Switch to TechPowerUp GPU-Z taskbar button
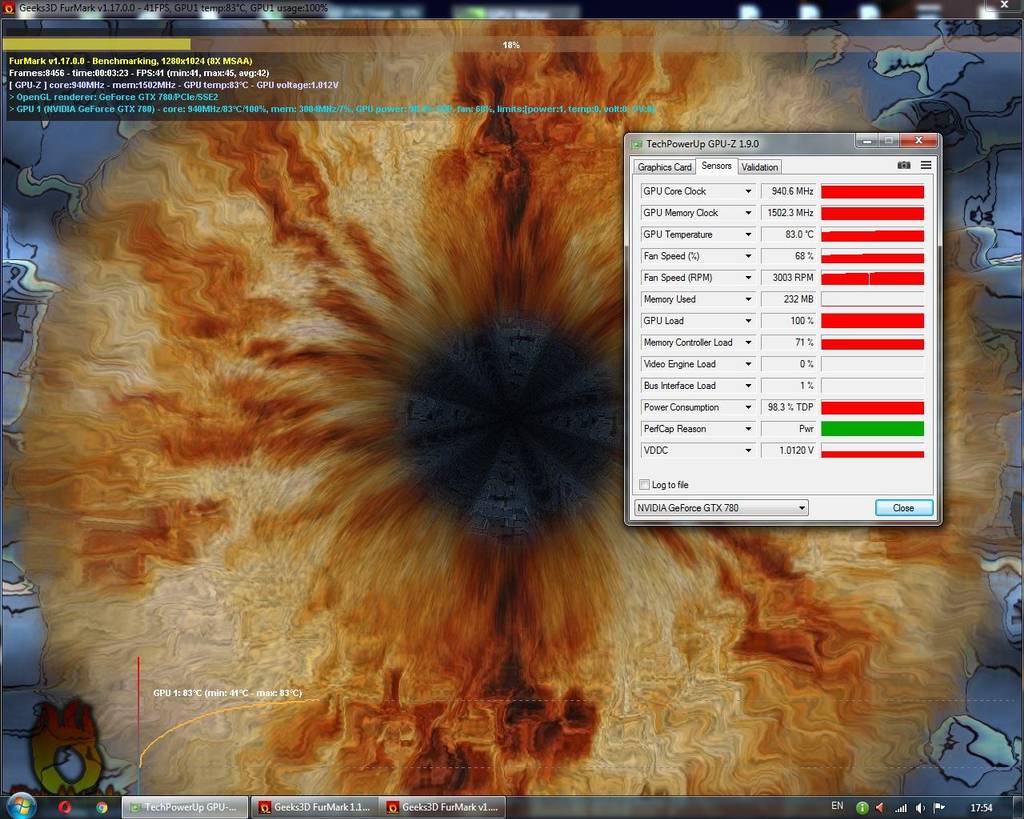Screen dimensions: 1024x819 pos(185,807)
